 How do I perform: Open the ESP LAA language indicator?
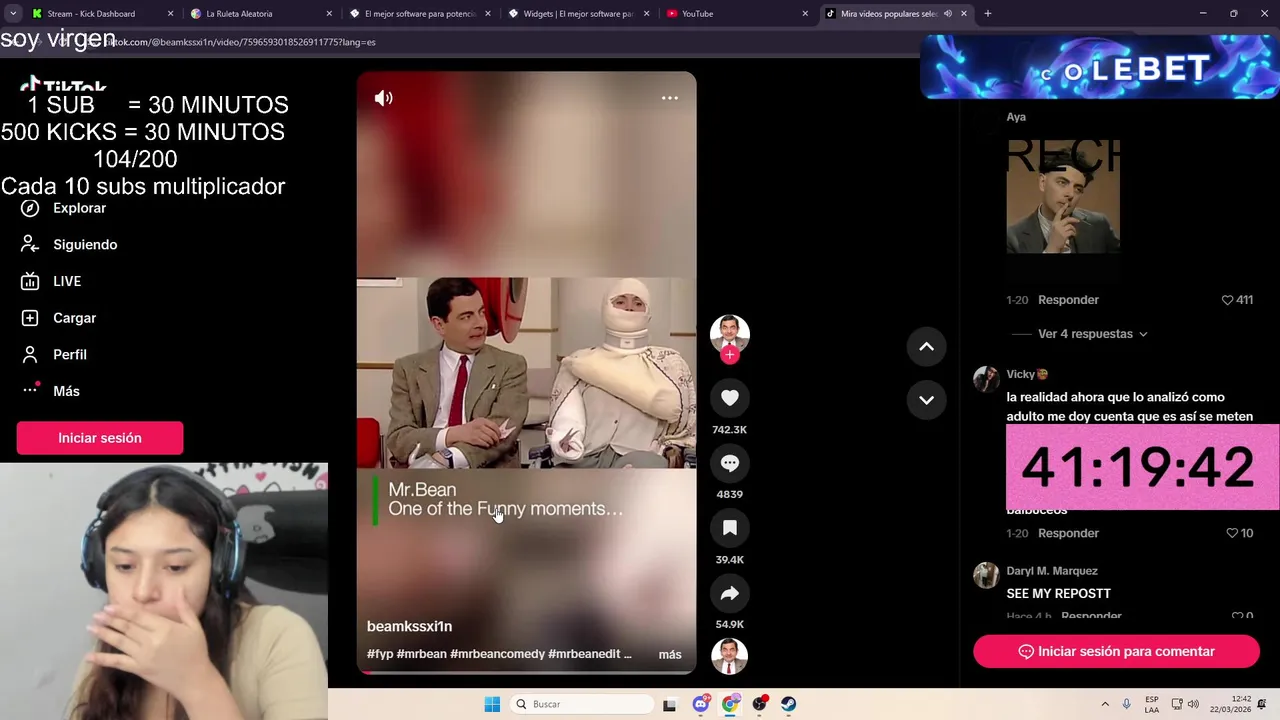(1152, 704)
